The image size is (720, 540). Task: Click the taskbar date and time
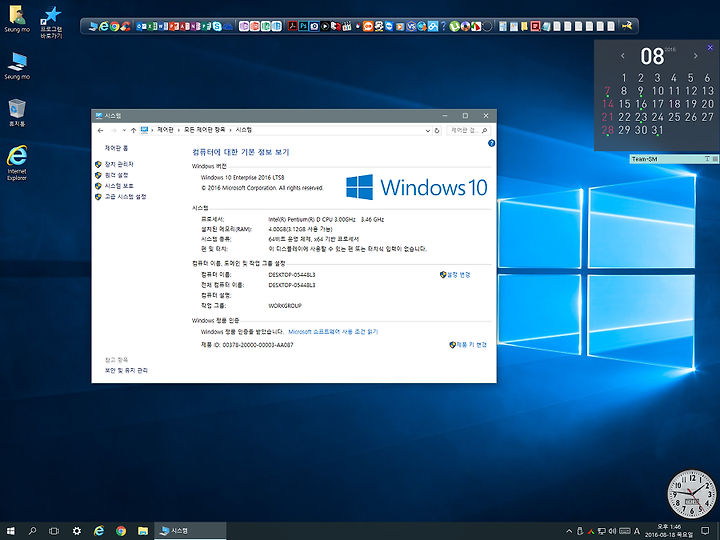tap(669, 531)
